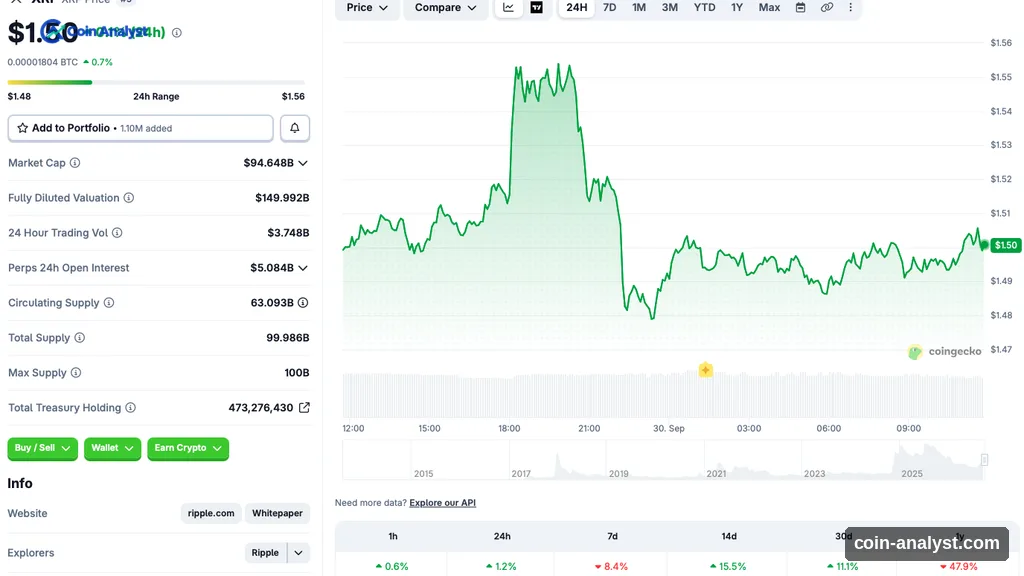The width and height of the screenshot is (1024, 576).
Task: Open Treasury Holding external link icon
Action: tap(304, 408)
